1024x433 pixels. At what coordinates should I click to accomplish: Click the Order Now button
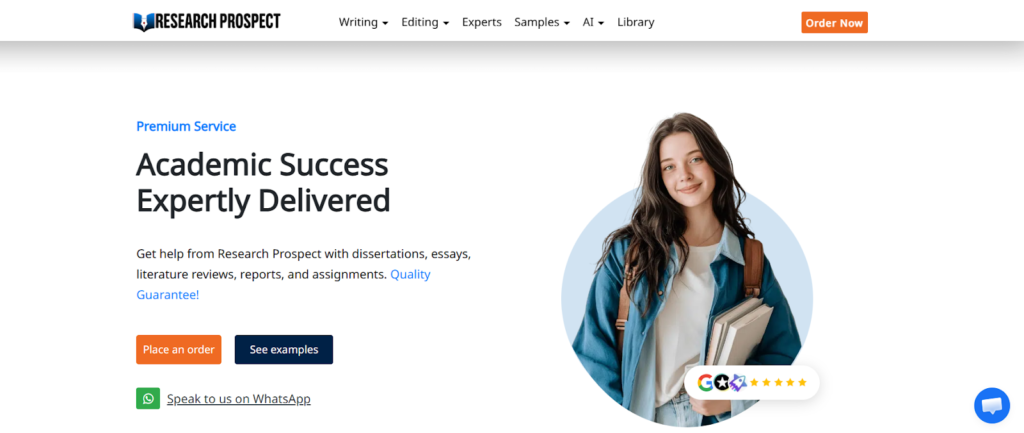pos(835,22)
